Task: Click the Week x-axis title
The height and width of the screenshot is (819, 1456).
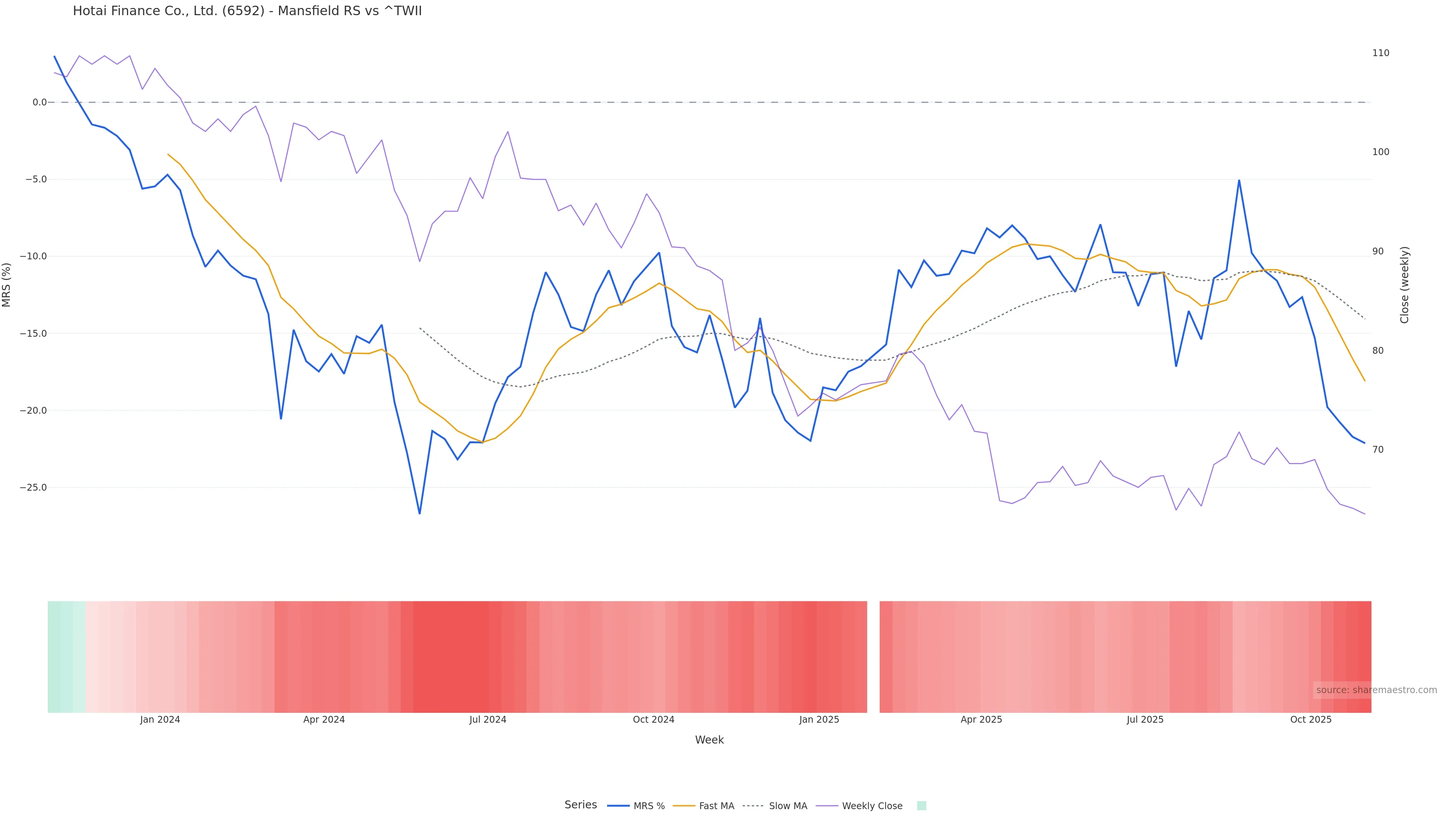Action: [709, 740]
